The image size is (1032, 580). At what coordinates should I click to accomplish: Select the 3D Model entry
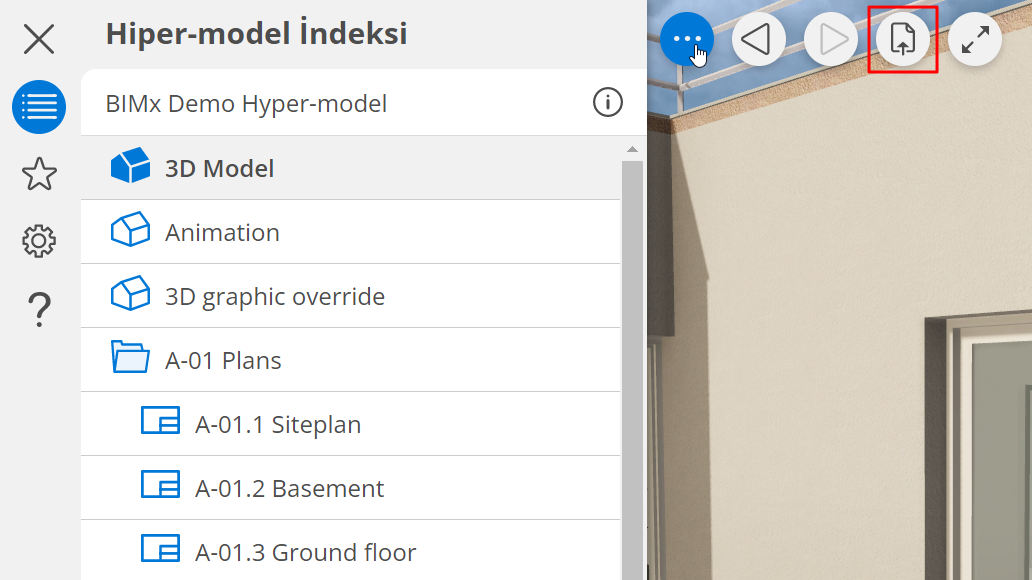point(219,168)
